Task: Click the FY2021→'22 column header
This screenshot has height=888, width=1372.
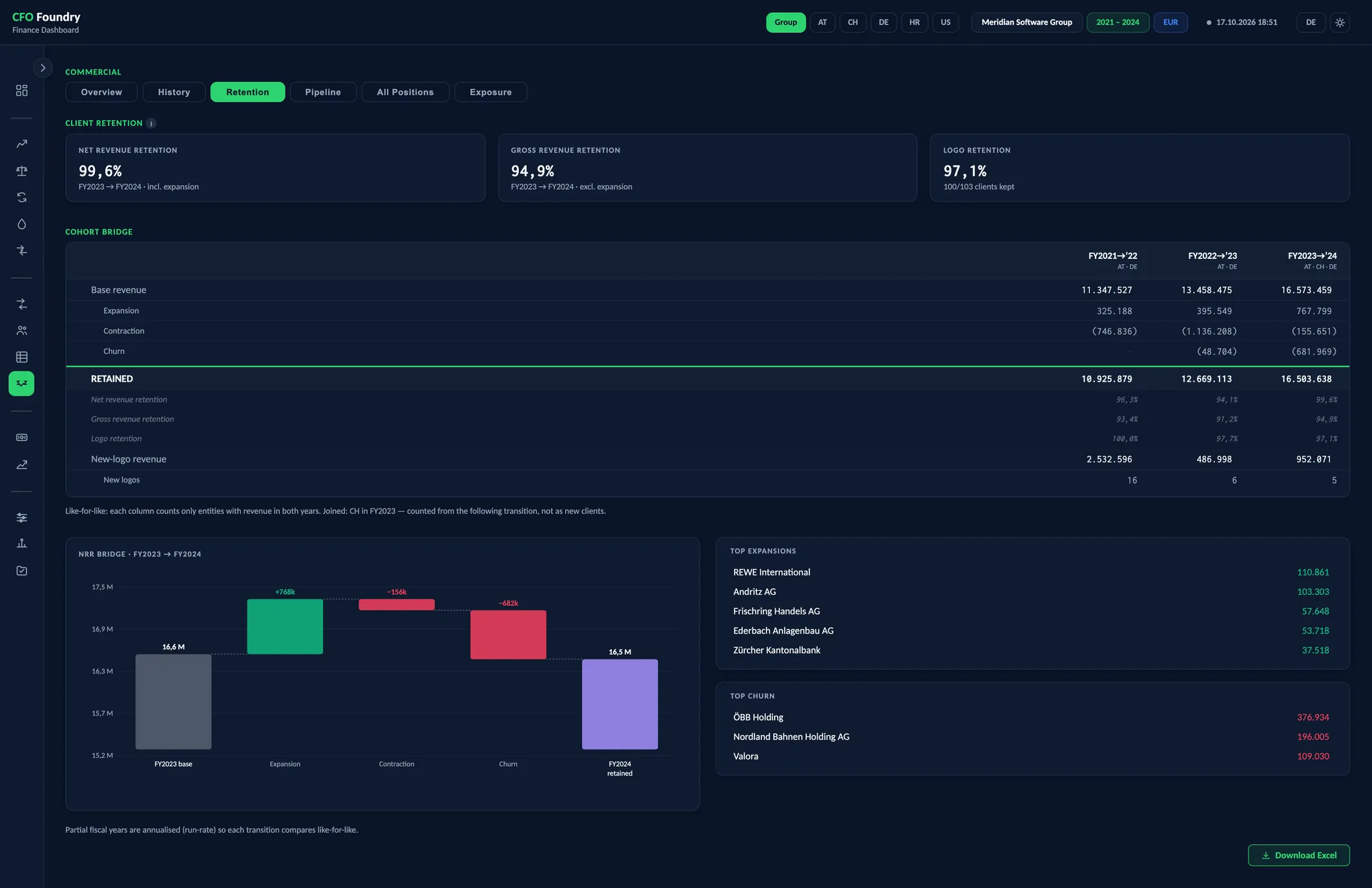Action: pos(1112,260)
